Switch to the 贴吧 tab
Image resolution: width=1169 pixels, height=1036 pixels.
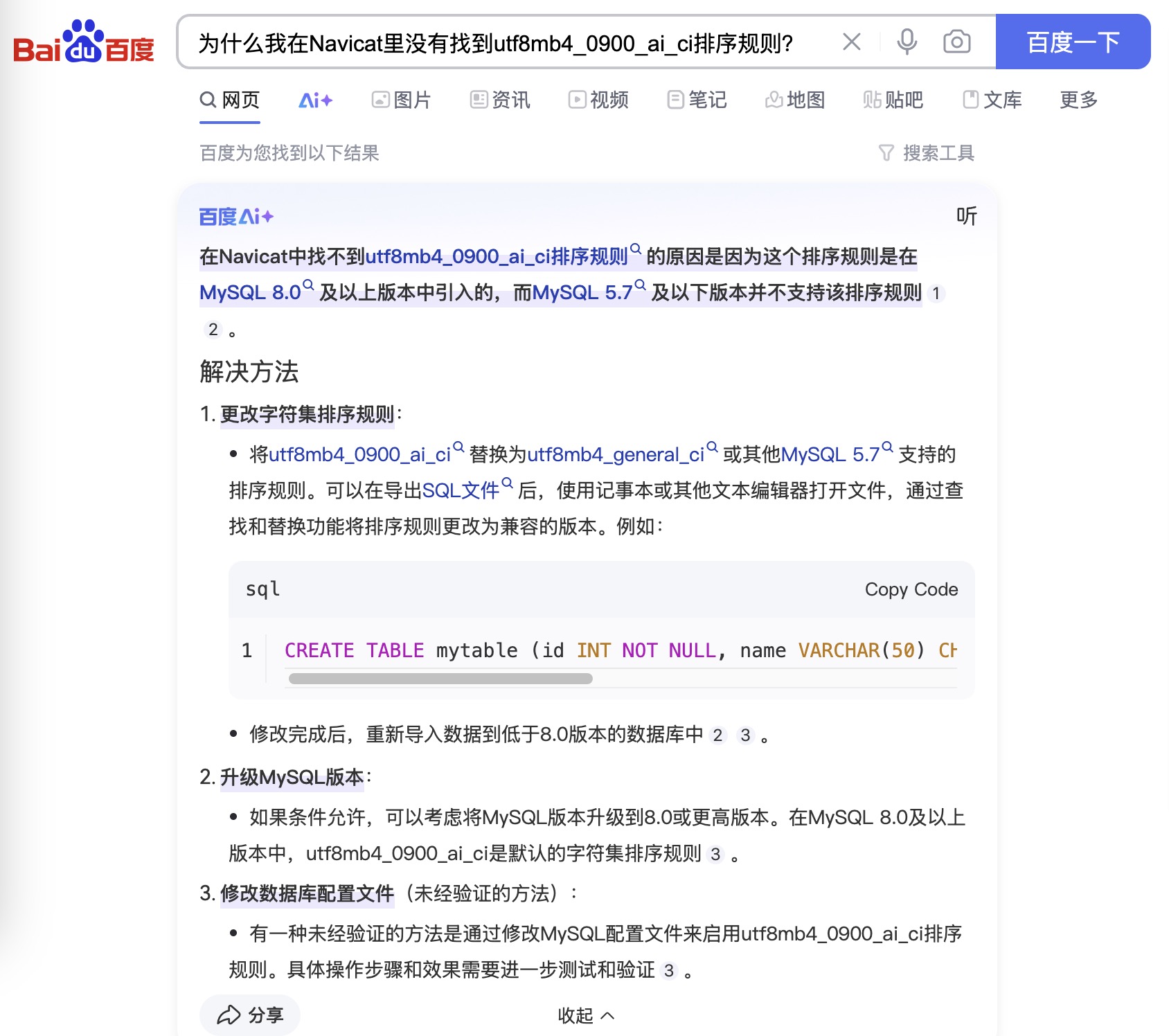coord(893,100)
